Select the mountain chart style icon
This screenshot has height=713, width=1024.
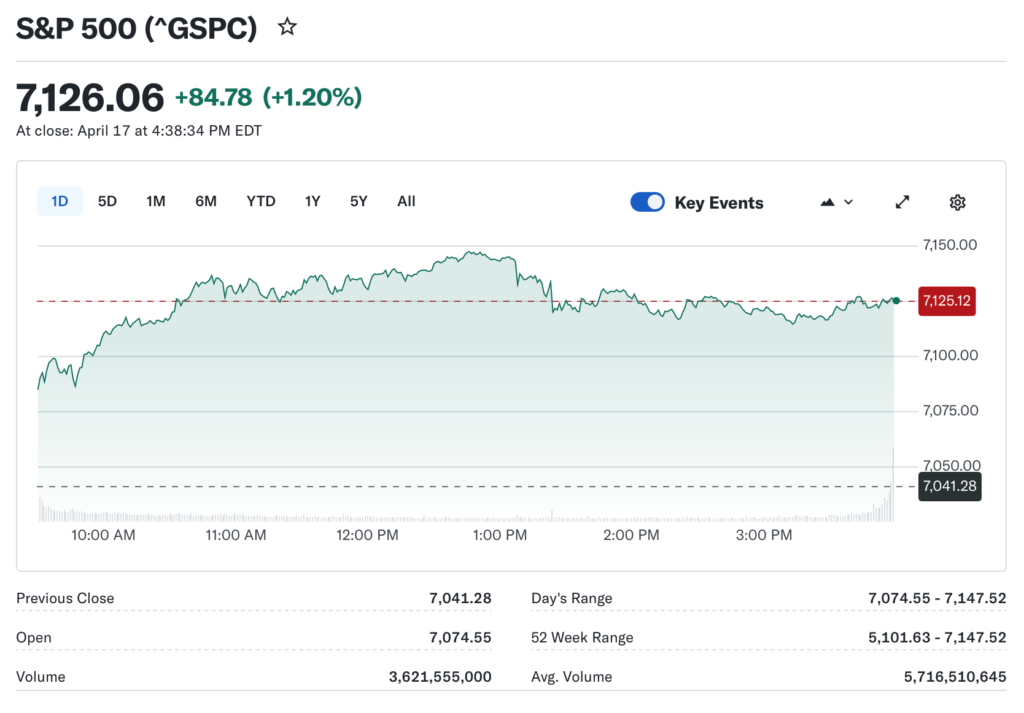pyautogui.click(x=826, y=202)
